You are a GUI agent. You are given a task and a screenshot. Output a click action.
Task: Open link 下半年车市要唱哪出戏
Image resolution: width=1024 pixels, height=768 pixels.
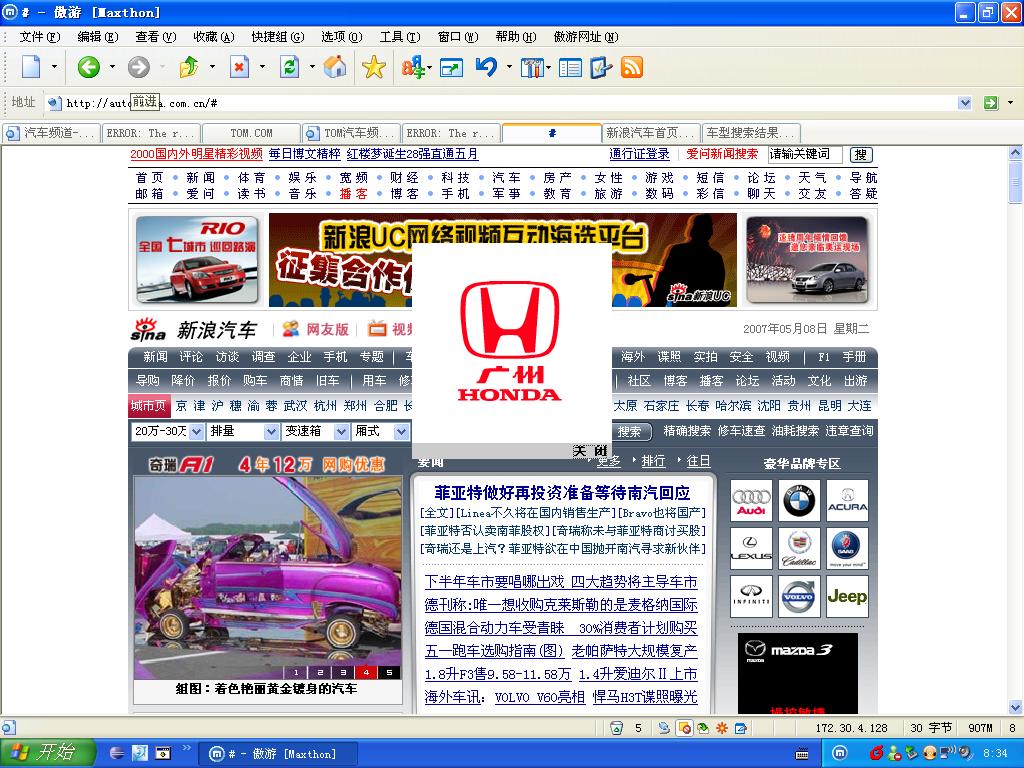493,582
